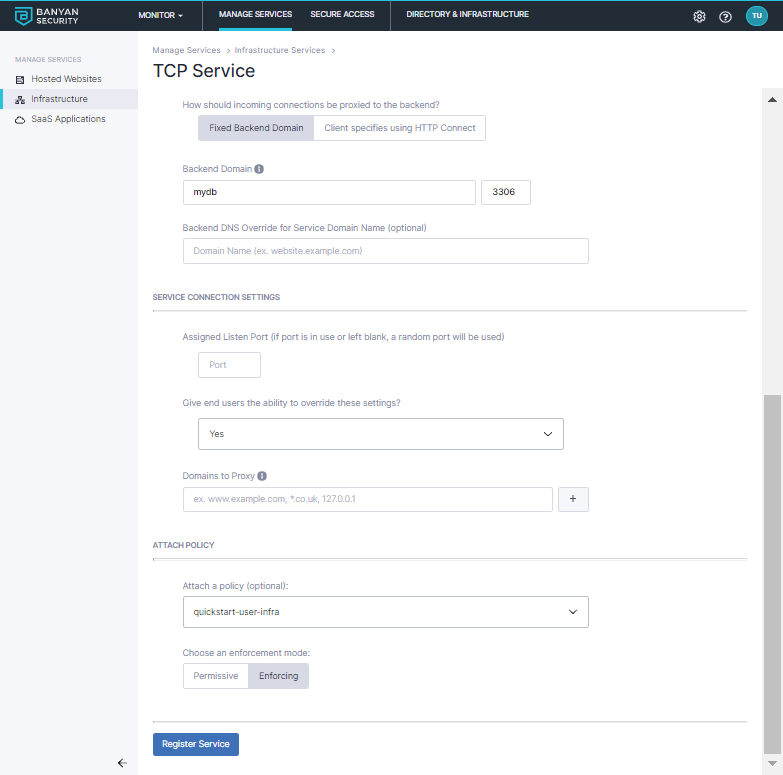
Task: Select Fixed Backend Domain option
Action: (256, 128)
